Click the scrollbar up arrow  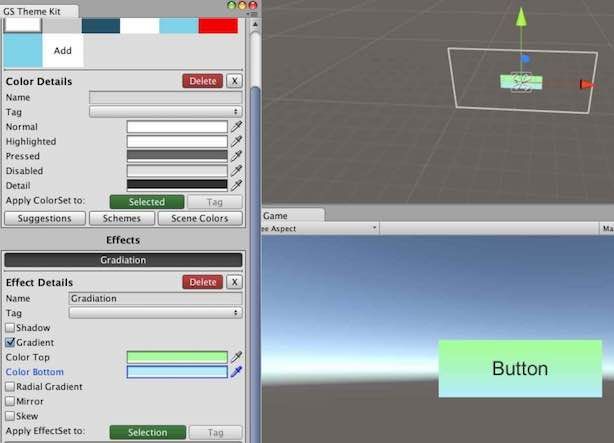tap(255, 25)
